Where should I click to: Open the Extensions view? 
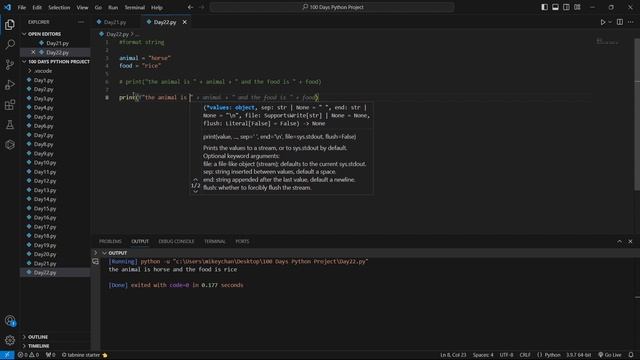pos(10,105)
